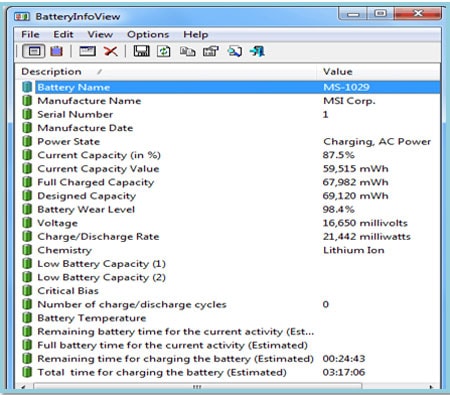Select the Remaining battery time for current activity row
The width and height of the screenshot is (450, 395).
228,331
